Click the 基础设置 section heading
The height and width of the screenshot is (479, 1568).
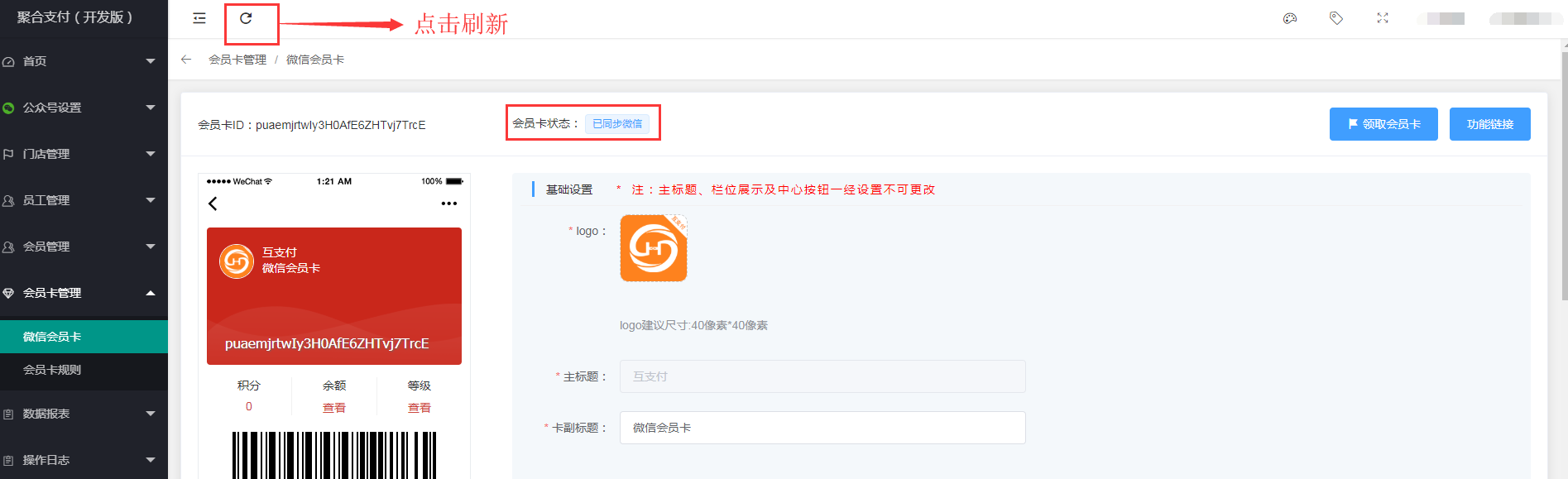click(x=569, y=189)
